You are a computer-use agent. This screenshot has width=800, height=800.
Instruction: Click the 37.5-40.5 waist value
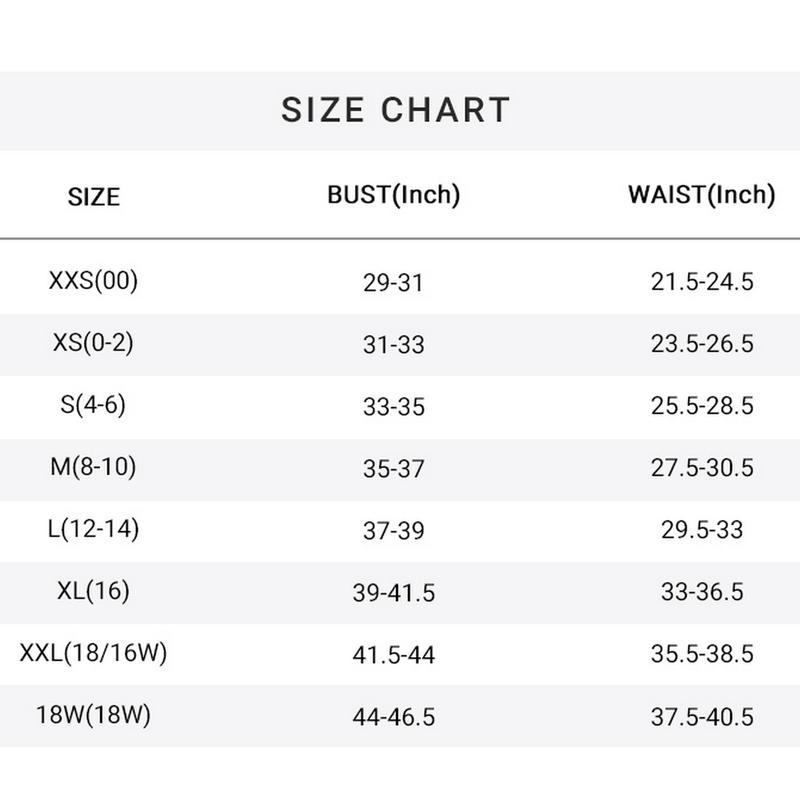701,717
